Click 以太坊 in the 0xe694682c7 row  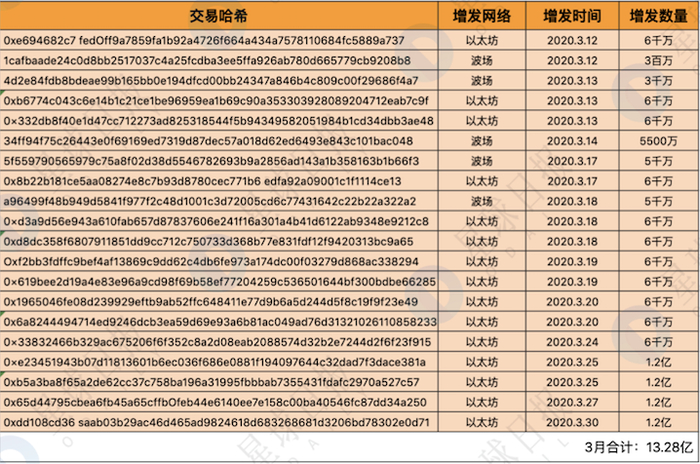pos(482,41)
